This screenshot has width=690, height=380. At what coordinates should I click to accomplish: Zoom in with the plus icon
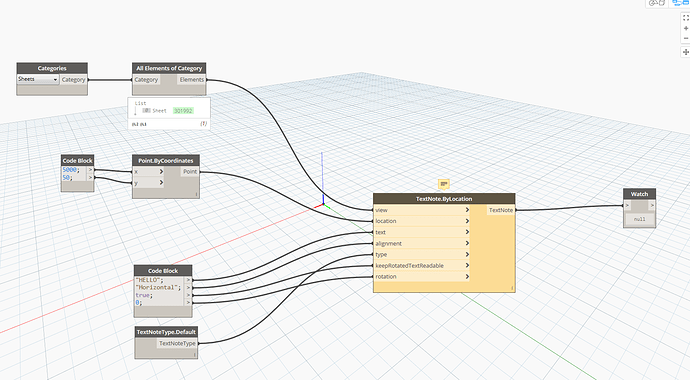686,28
